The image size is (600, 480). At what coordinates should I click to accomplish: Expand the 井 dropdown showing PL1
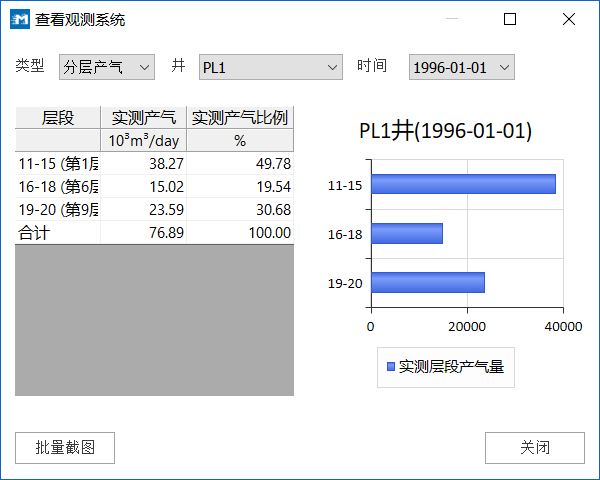[271, 67]
